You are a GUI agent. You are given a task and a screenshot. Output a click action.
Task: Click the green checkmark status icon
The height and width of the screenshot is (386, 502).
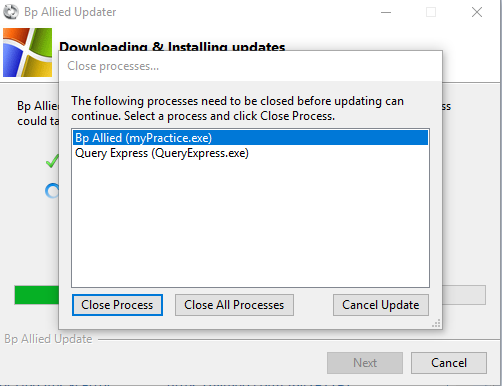point(52,161)
